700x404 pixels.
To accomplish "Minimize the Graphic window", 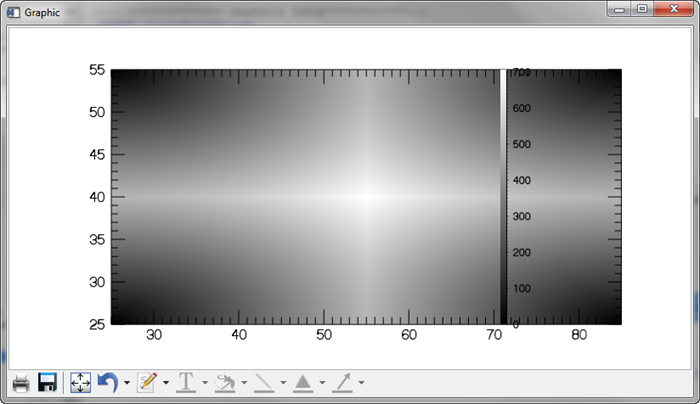I will point(621,9).
